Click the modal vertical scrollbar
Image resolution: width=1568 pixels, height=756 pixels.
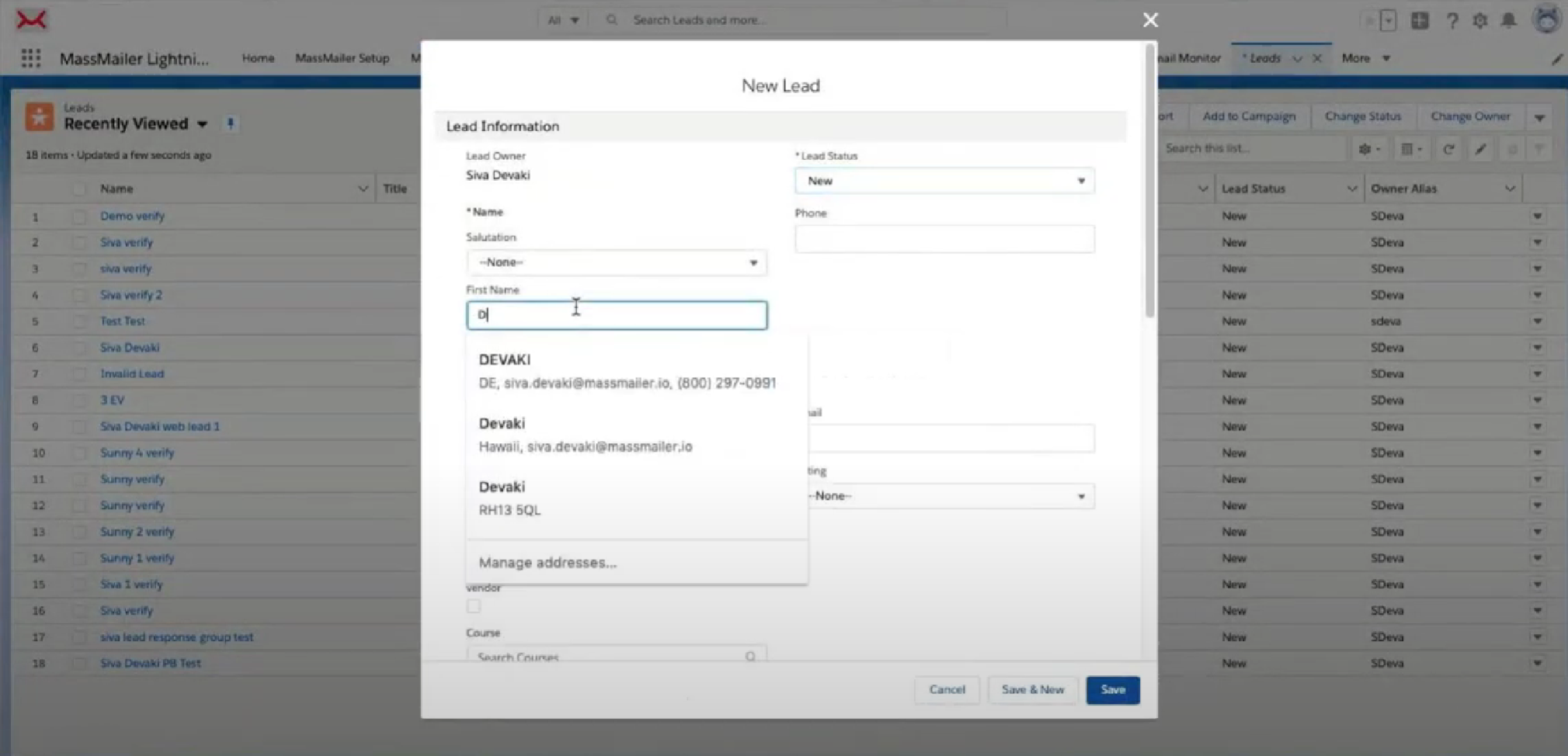(1150, 182)
